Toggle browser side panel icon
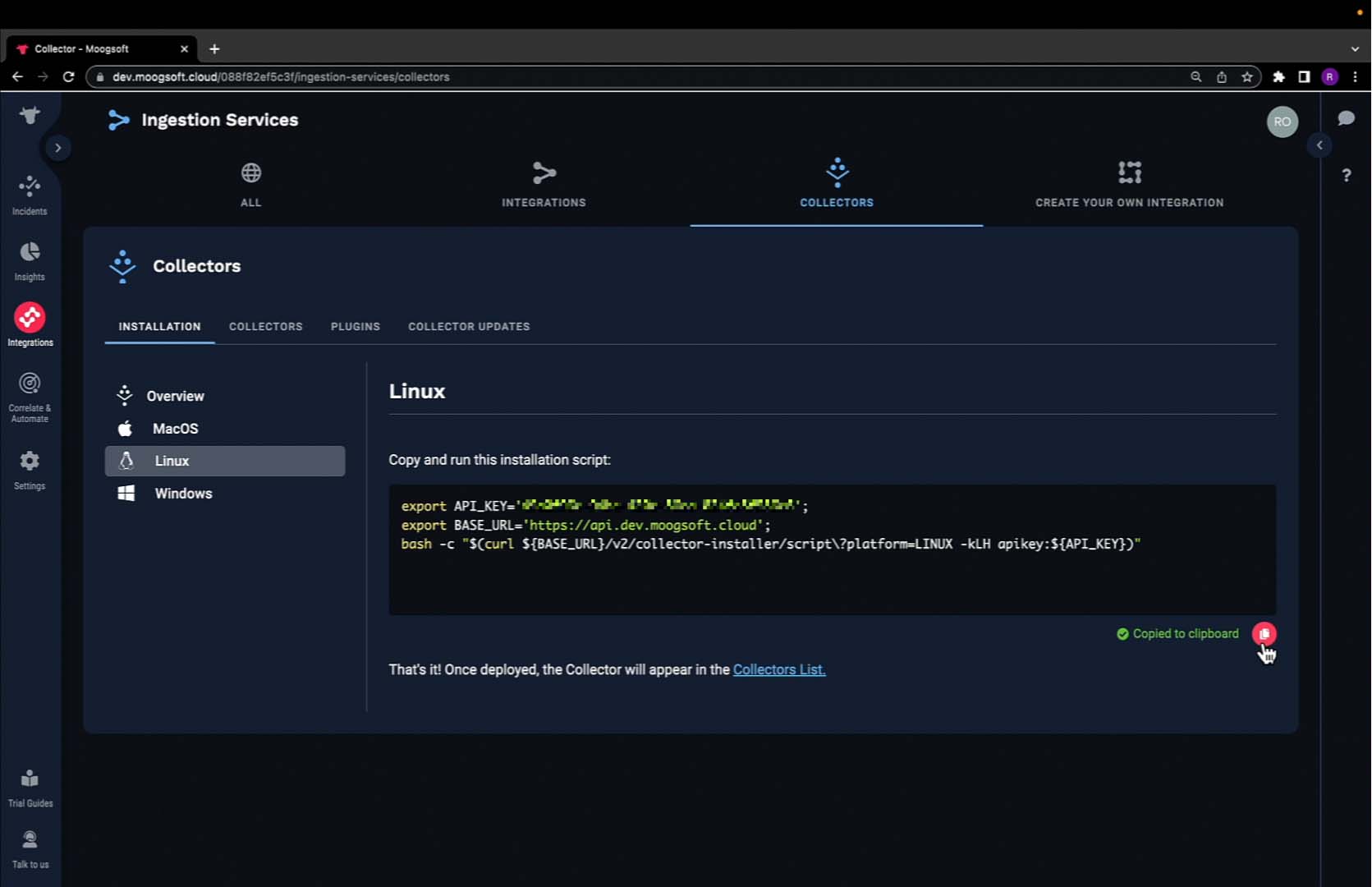1372x887 pixels. 1304,76
